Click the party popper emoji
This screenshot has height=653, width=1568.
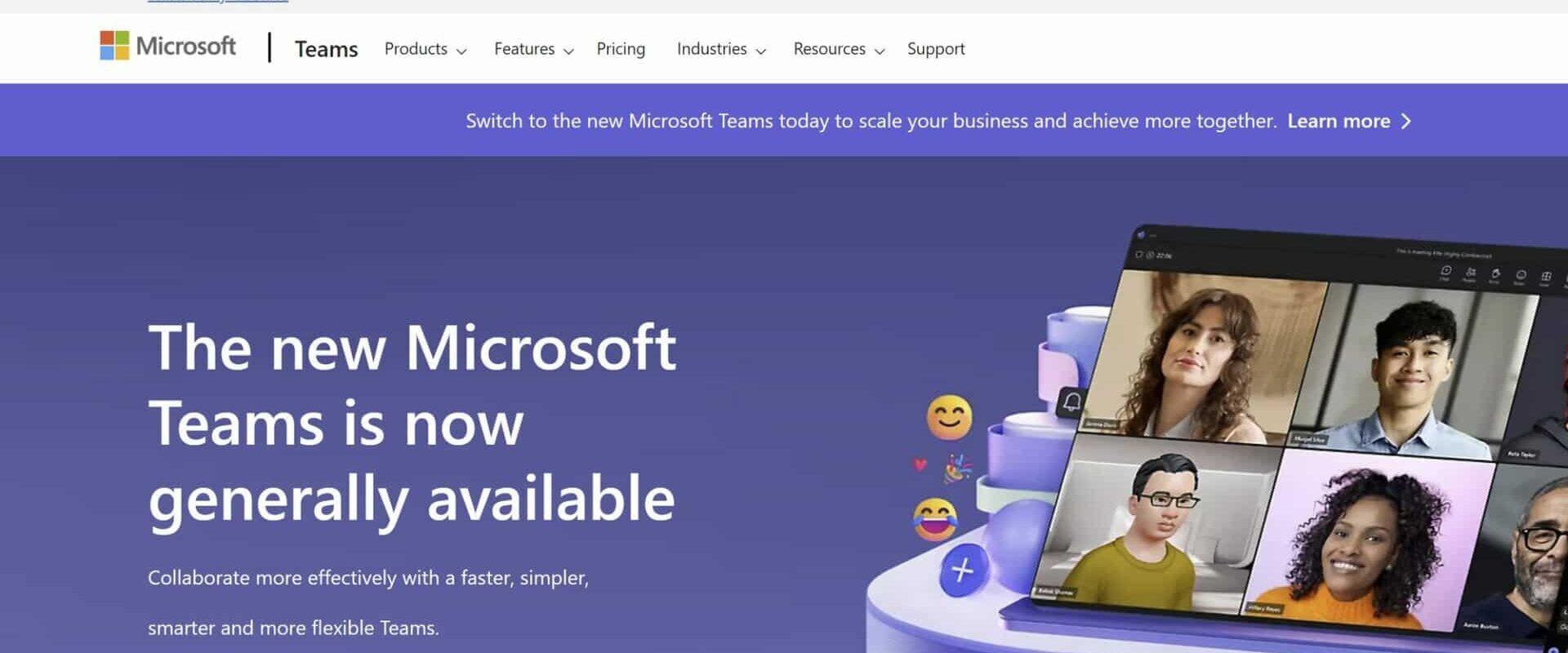click(x=958, y=469)
